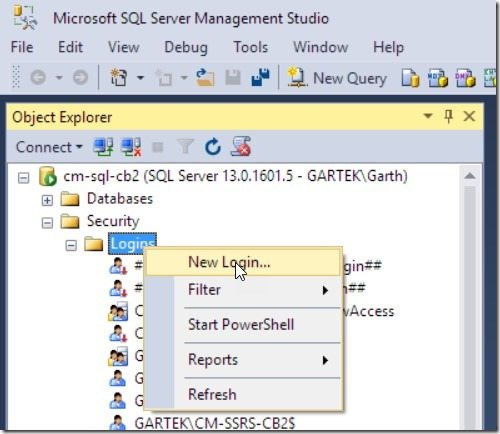Click the Save All icon
The height and width of the screenshot is (434, 500).
coord(260,78)
